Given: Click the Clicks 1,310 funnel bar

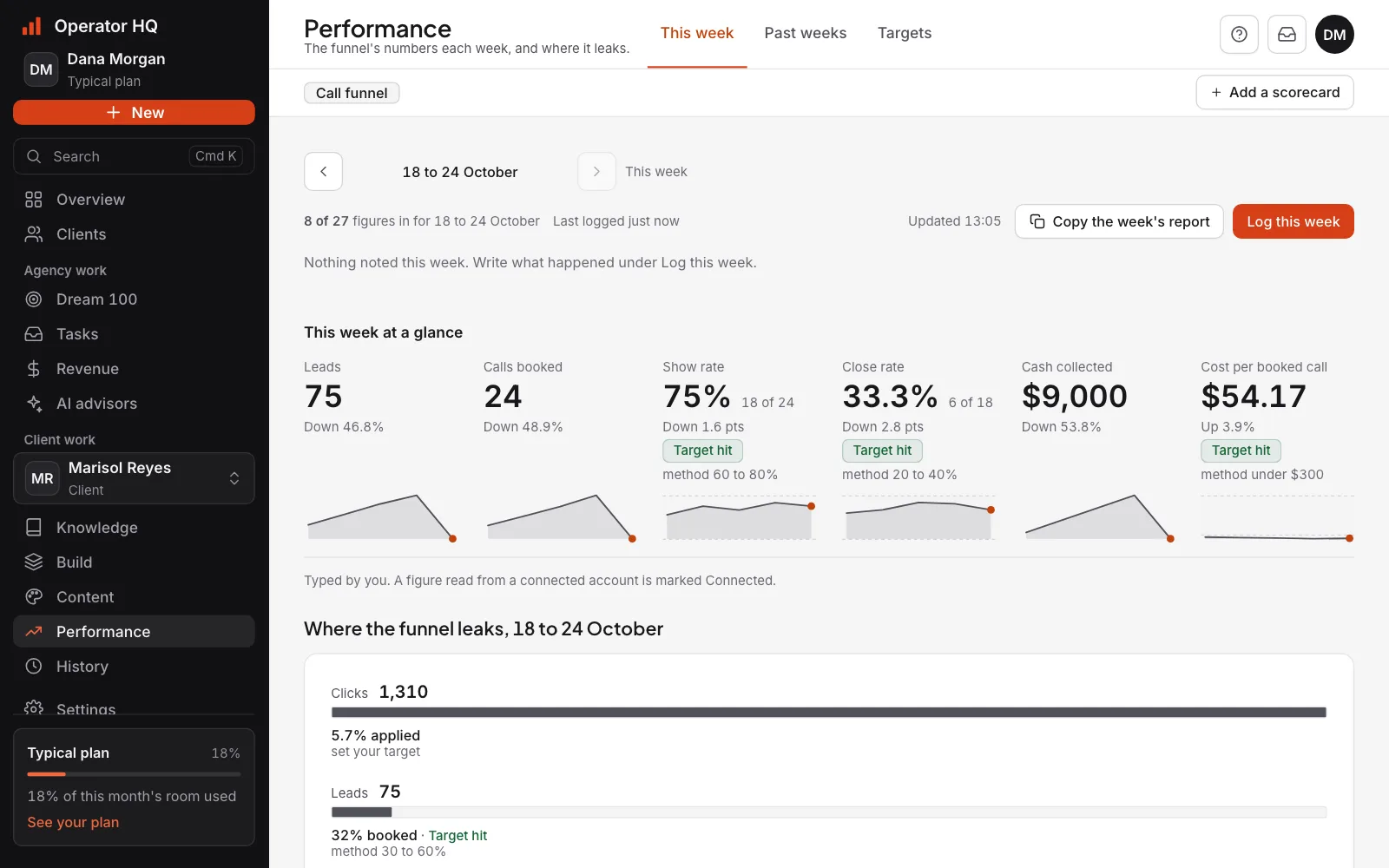Looking at the screenshot, I should pyautogui.click(x=828, y=712).
